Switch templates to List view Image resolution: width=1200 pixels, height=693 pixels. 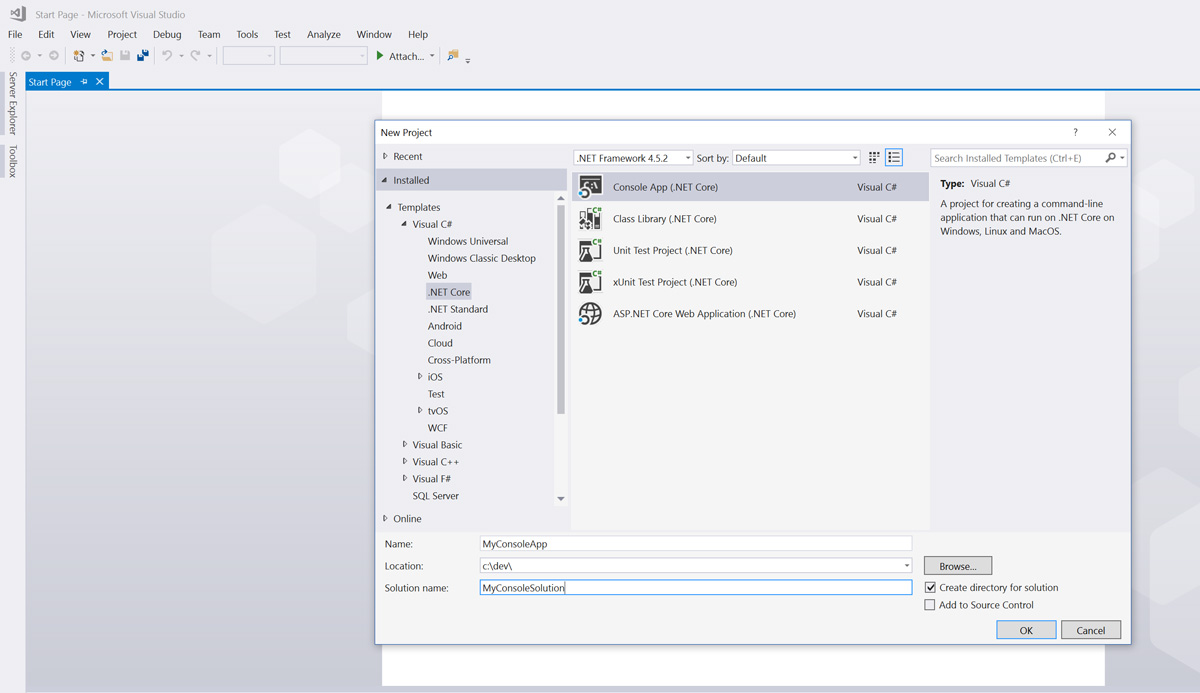pyautogui.click(x=894, y=157)
